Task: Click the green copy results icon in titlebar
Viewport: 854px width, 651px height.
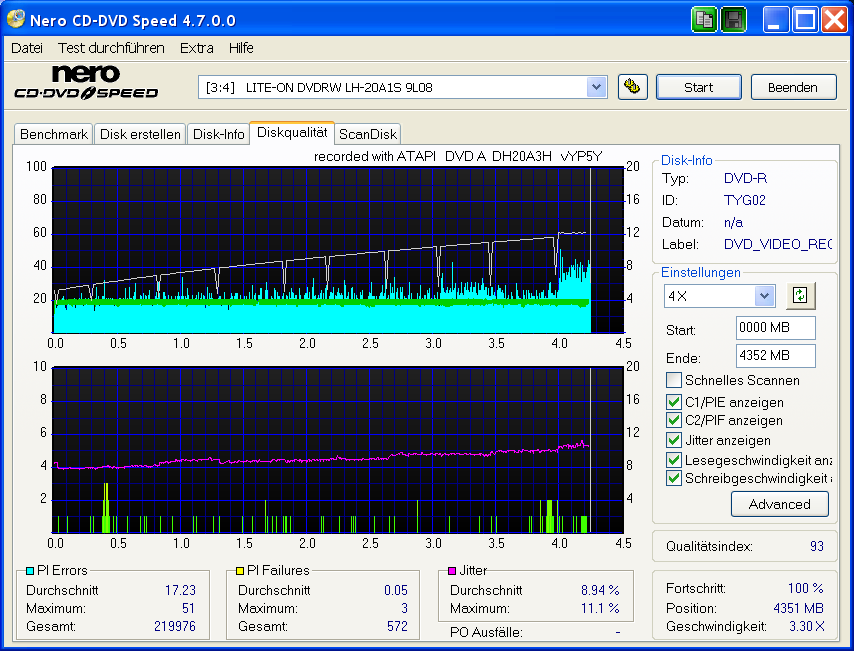Action: pyautogui.click(x=704, y=19)
